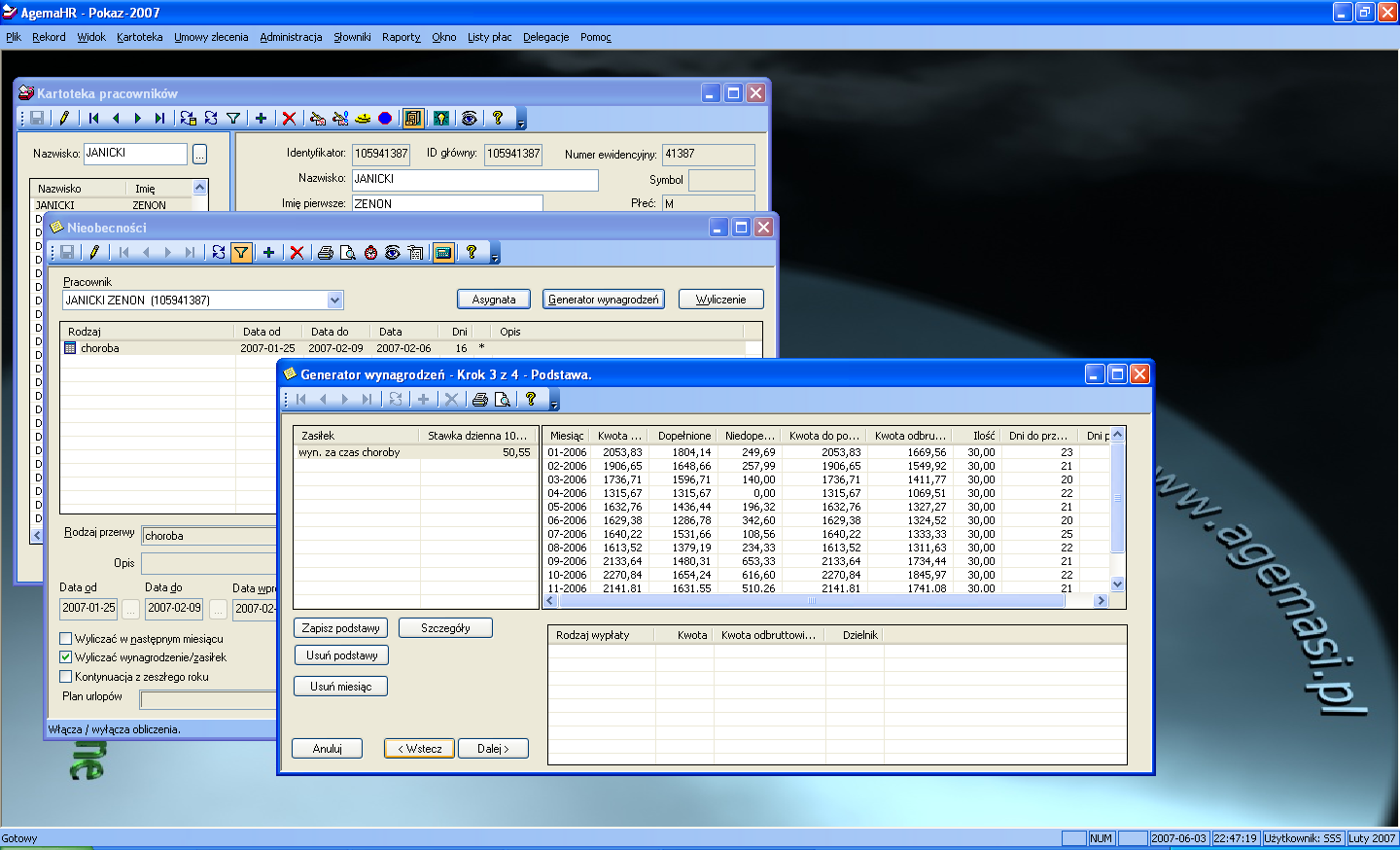Click the '...' lookup button beside Nazwisko field
1400x850 pixels.
coord(199,154)
